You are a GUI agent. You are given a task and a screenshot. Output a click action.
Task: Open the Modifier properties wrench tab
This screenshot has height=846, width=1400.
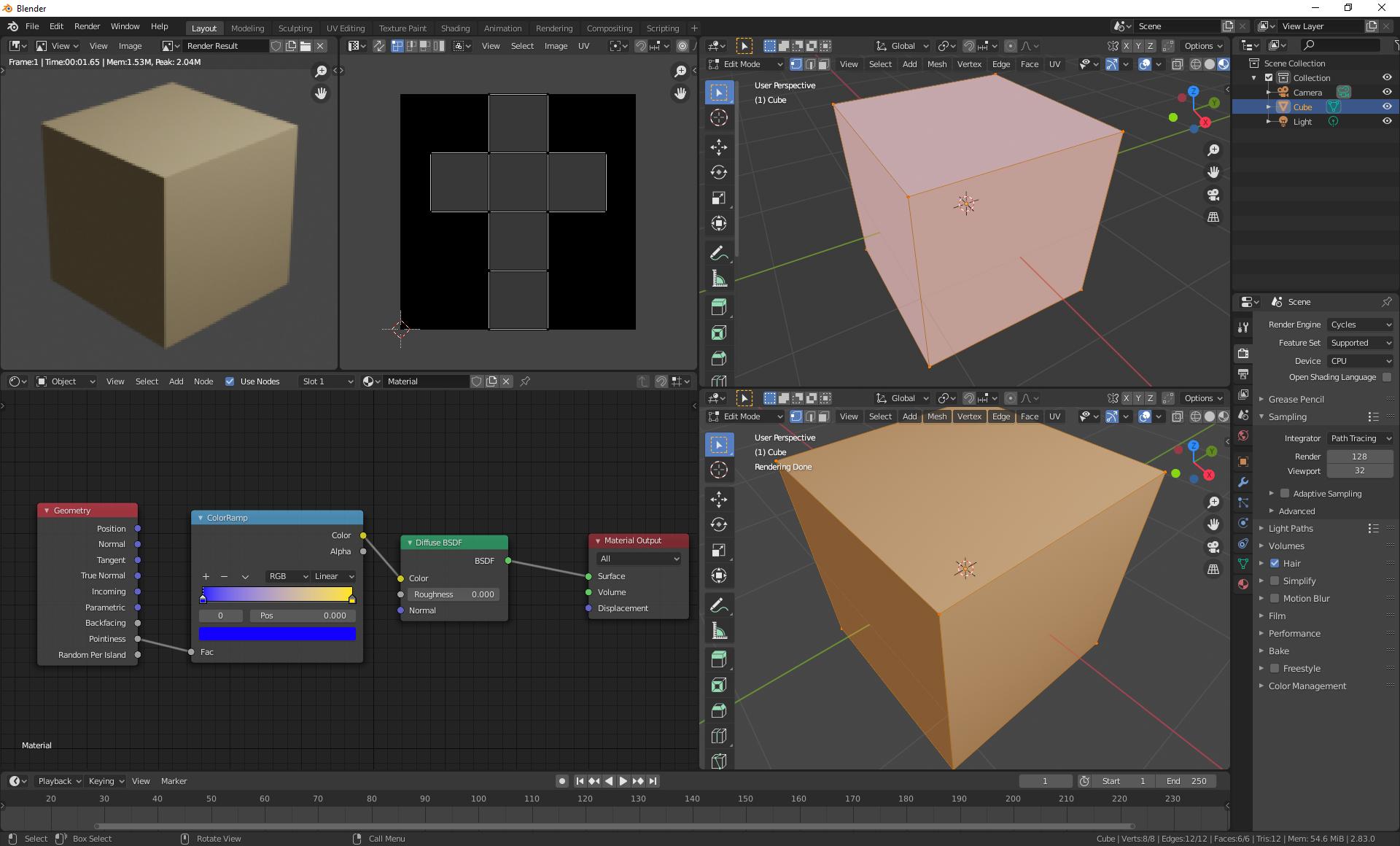pos(1243,482)
